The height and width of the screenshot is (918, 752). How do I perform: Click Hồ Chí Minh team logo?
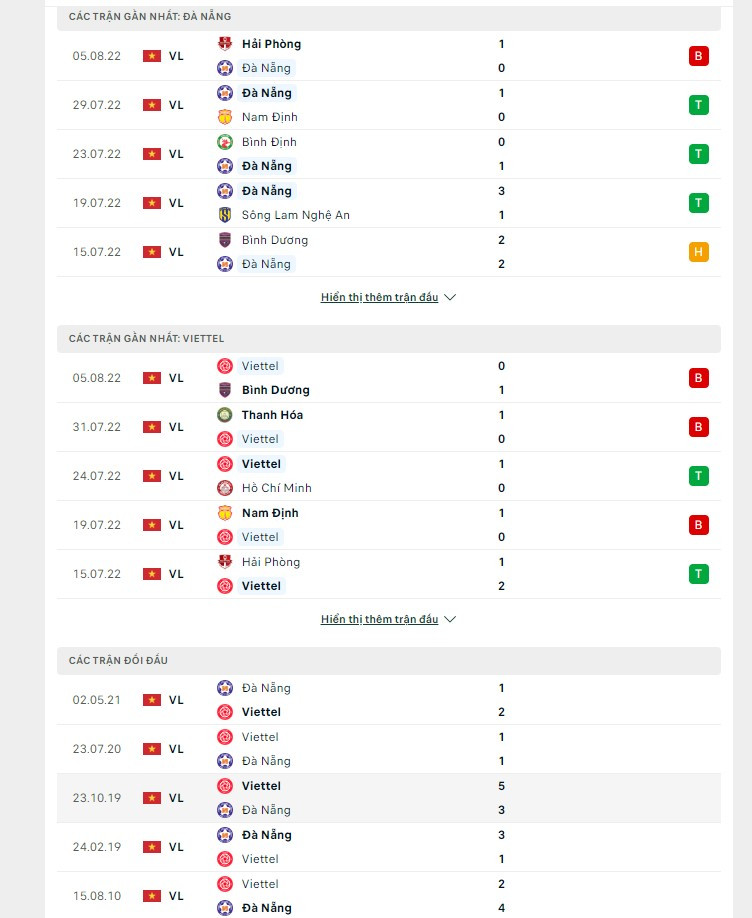(225, 488)
